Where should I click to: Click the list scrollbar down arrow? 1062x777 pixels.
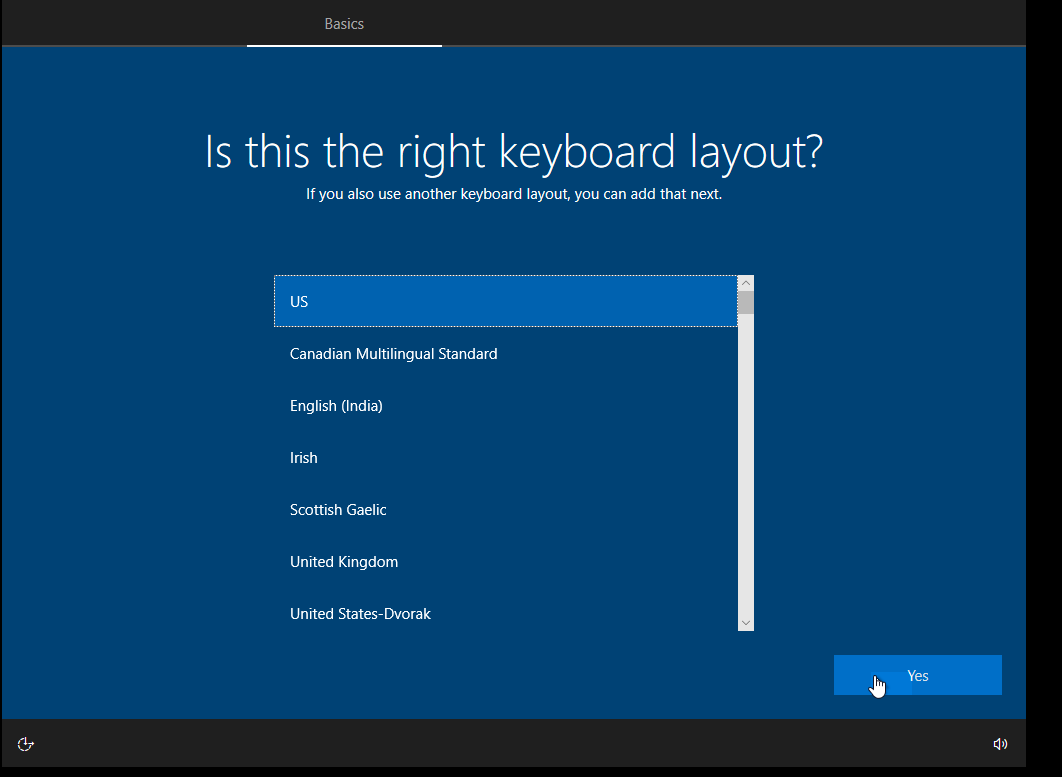click(746, 623)
